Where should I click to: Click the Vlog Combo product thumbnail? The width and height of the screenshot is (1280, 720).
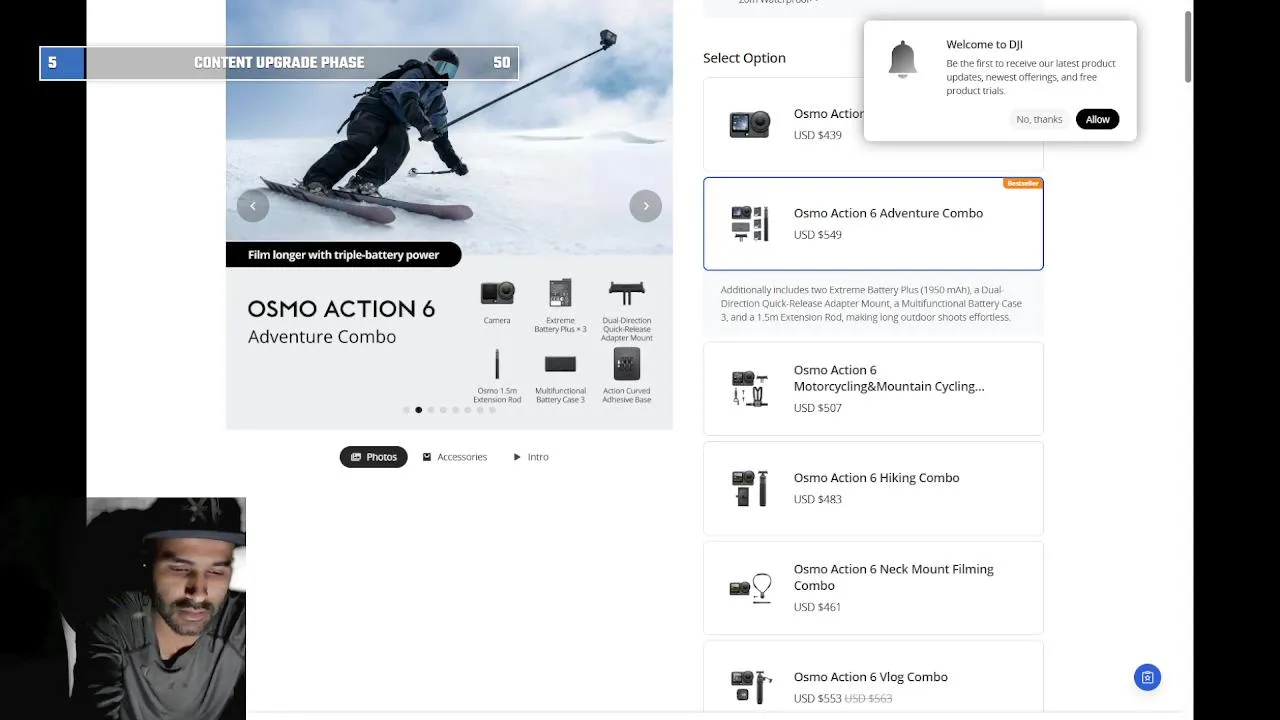tap(750, 687)
